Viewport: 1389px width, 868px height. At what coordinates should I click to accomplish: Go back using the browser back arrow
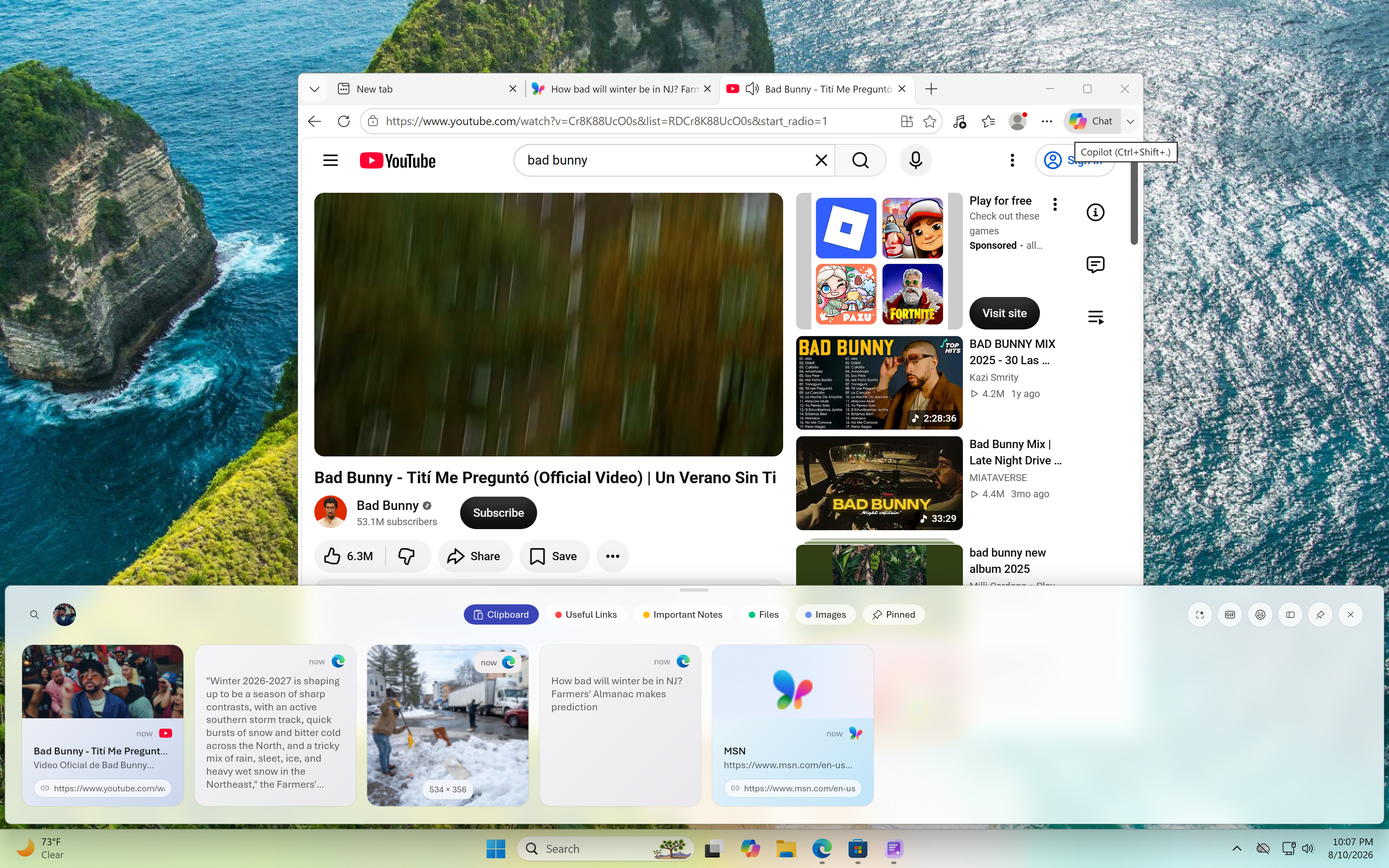(x=315, y=121)
